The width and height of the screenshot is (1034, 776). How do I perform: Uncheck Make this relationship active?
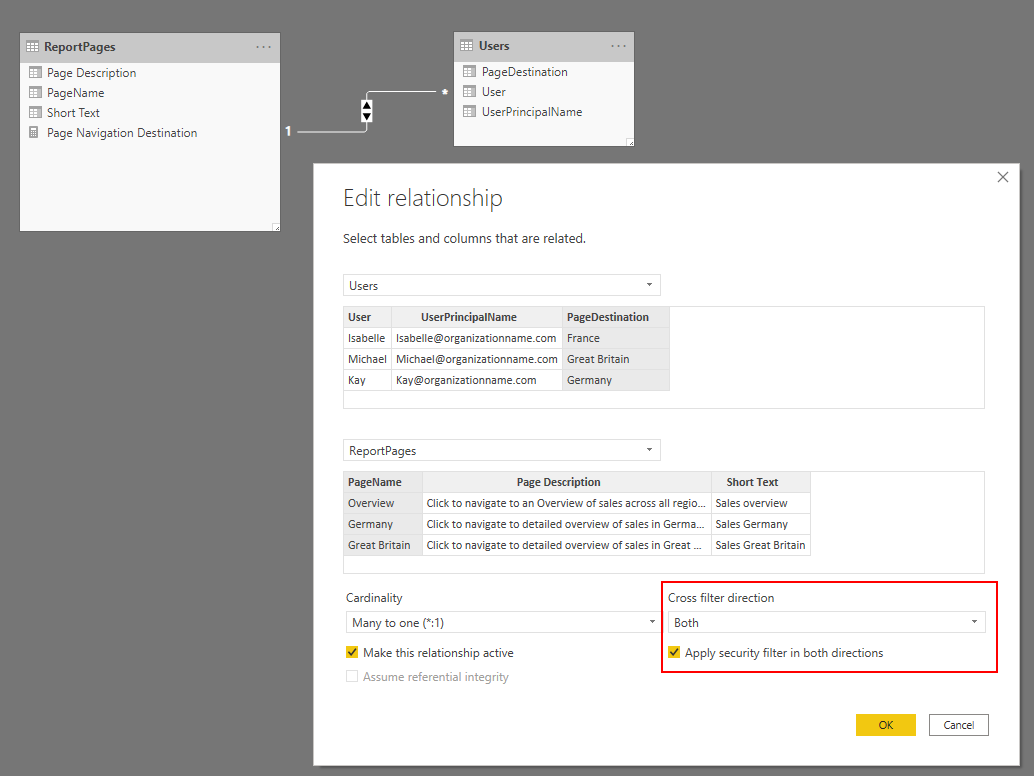click(352, 651)
